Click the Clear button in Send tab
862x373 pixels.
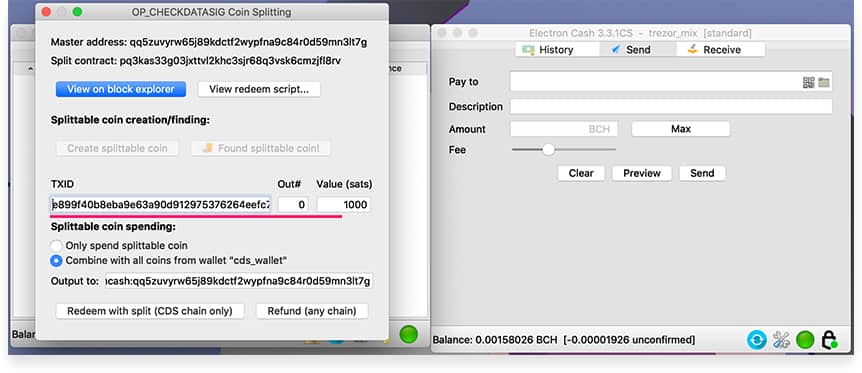click(581, 173)
